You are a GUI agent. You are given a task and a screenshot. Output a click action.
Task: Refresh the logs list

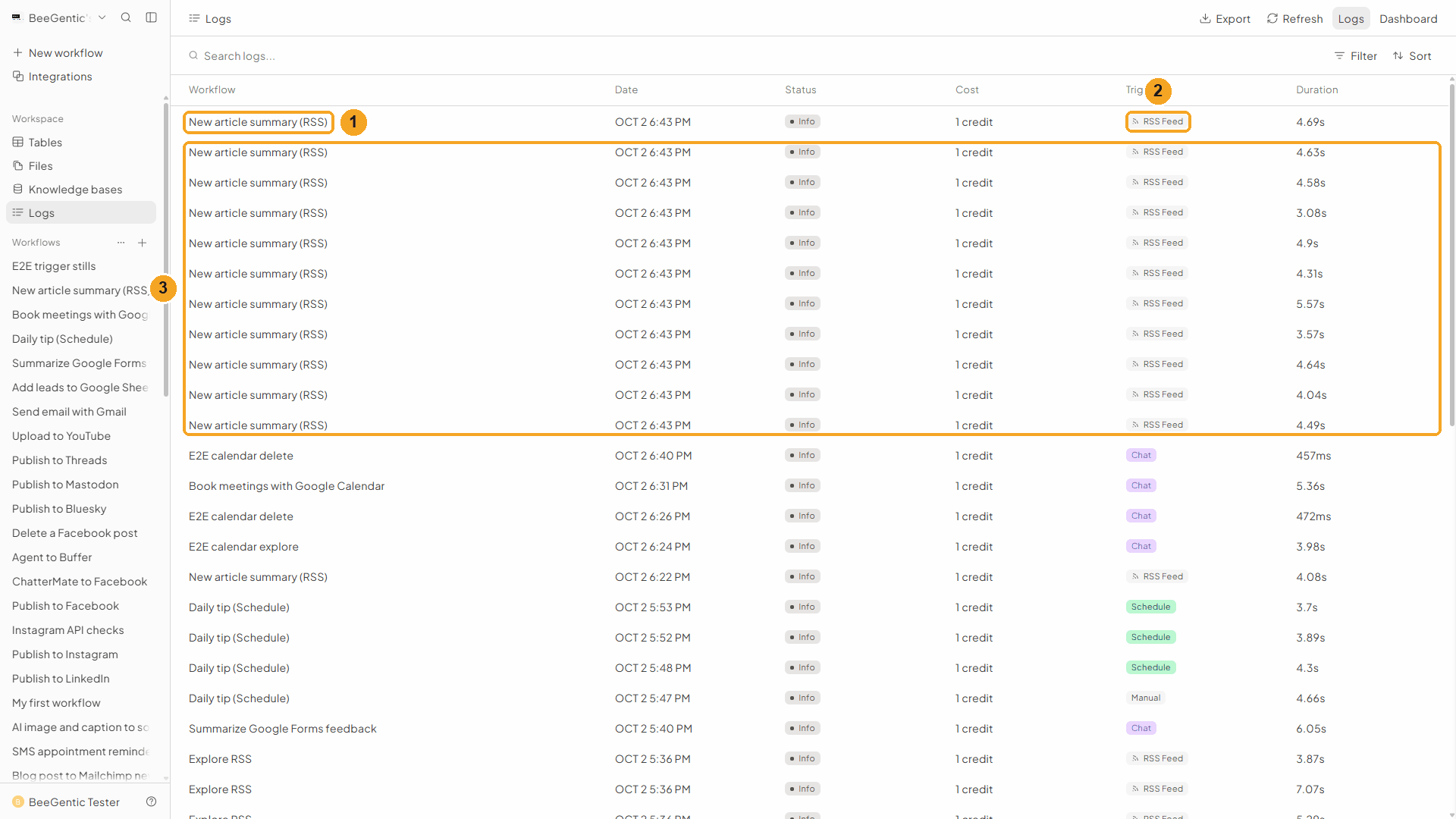pos(1294,18)
